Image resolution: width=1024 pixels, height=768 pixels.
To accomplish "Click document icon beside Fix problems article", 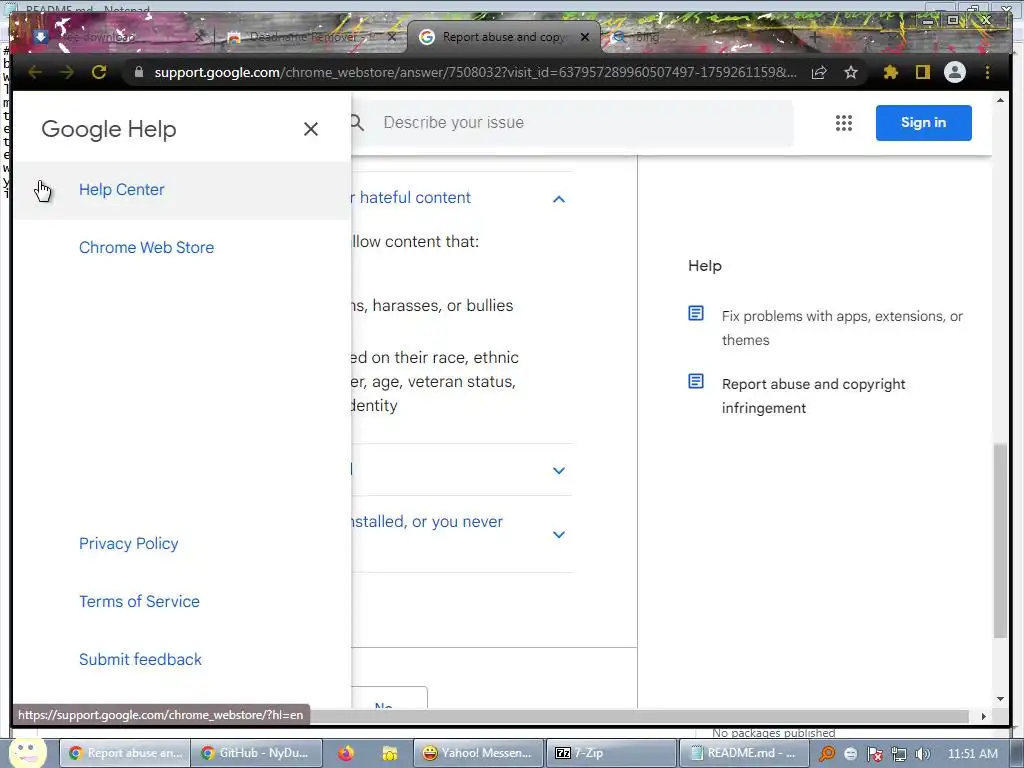I will (696, 313).
